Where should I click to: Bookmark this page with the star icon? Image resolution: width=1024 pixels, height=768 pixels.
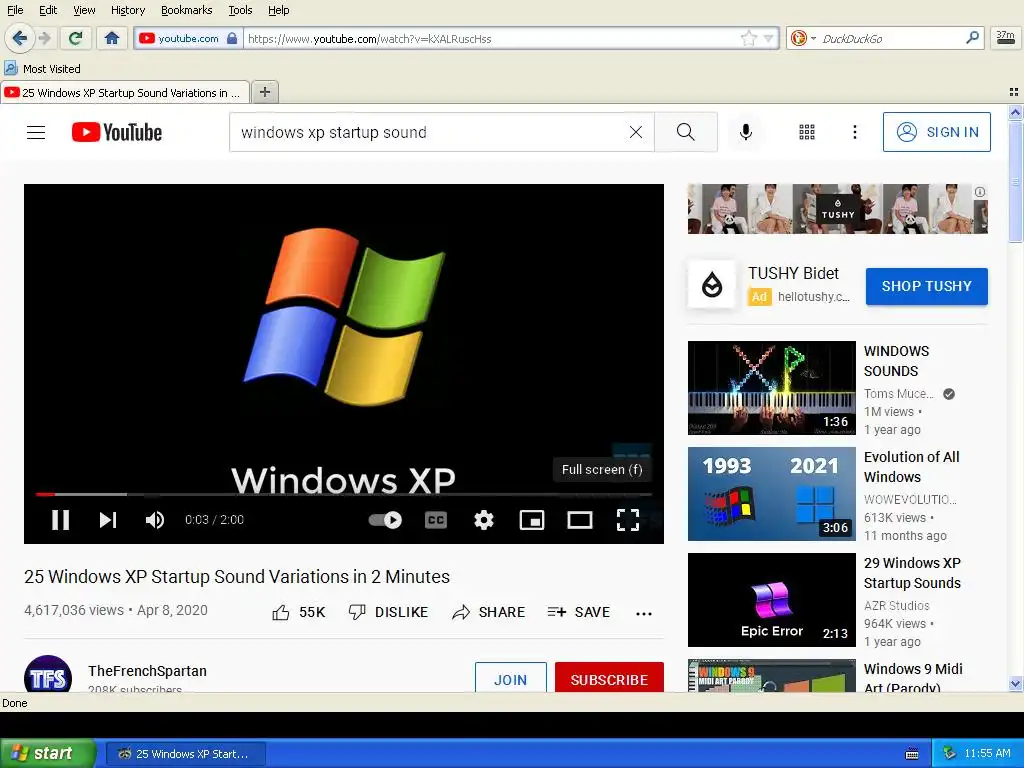click(x=748, y=39)
